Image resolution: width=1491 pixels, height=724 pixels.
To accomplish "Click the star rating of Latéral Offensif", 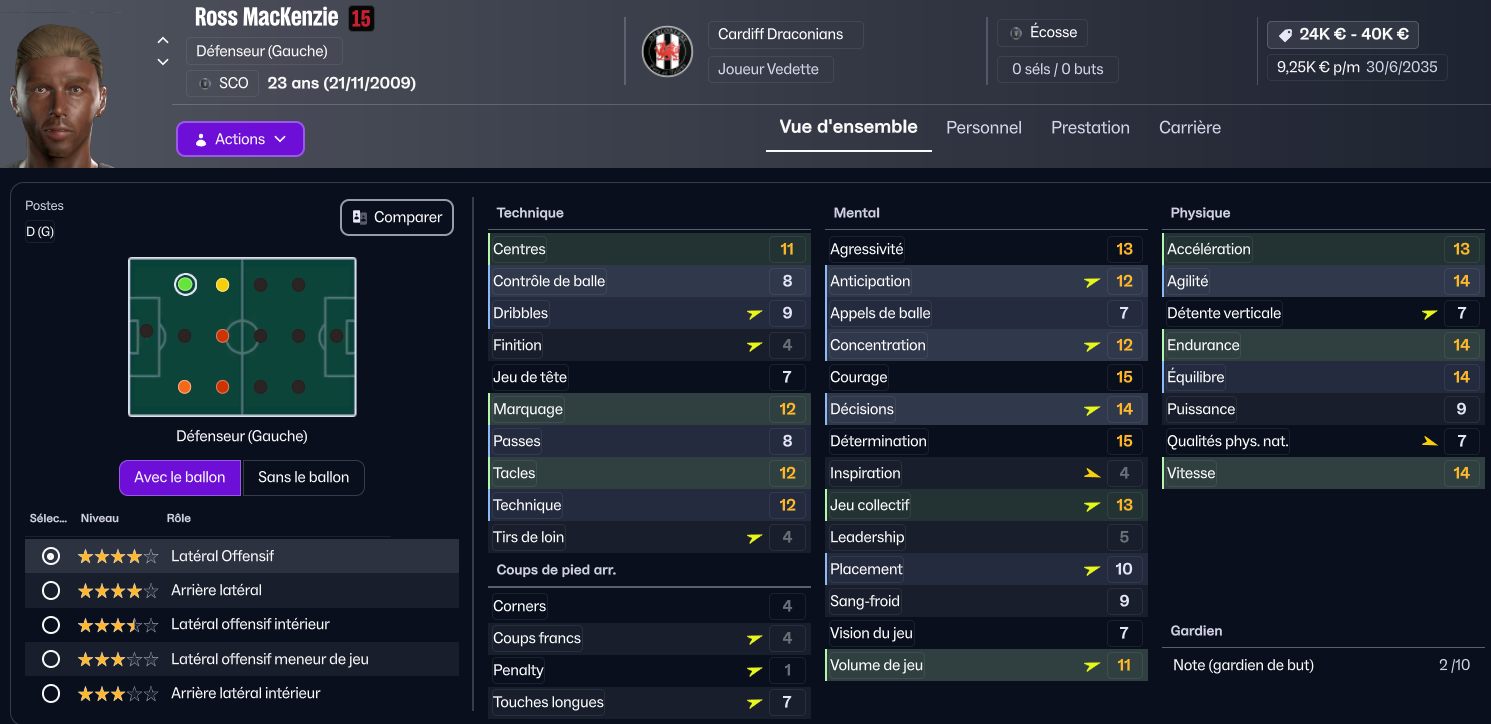I will [118, 556].
